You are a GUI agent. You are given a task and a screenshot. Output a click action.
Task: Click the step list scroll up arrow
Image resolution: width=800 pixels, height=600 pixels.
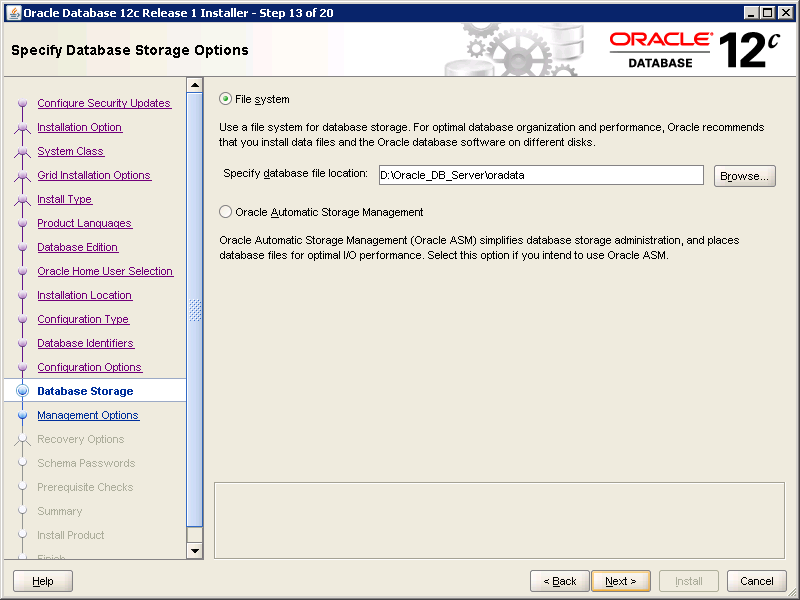pos(194,85)
